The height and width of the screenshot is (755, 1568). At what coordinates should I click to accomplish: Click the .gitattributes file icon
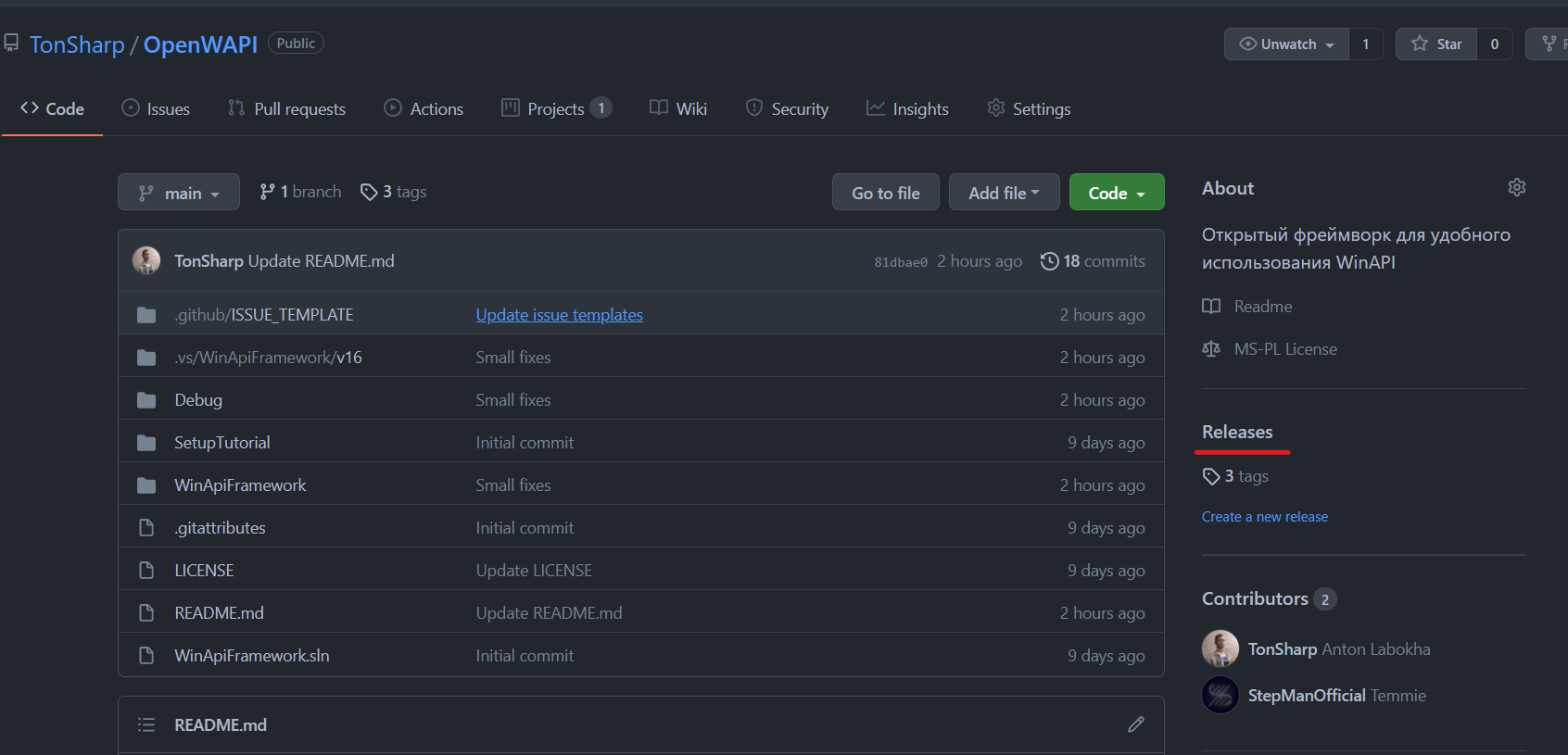pyautogui.click(x=146, y=528)
